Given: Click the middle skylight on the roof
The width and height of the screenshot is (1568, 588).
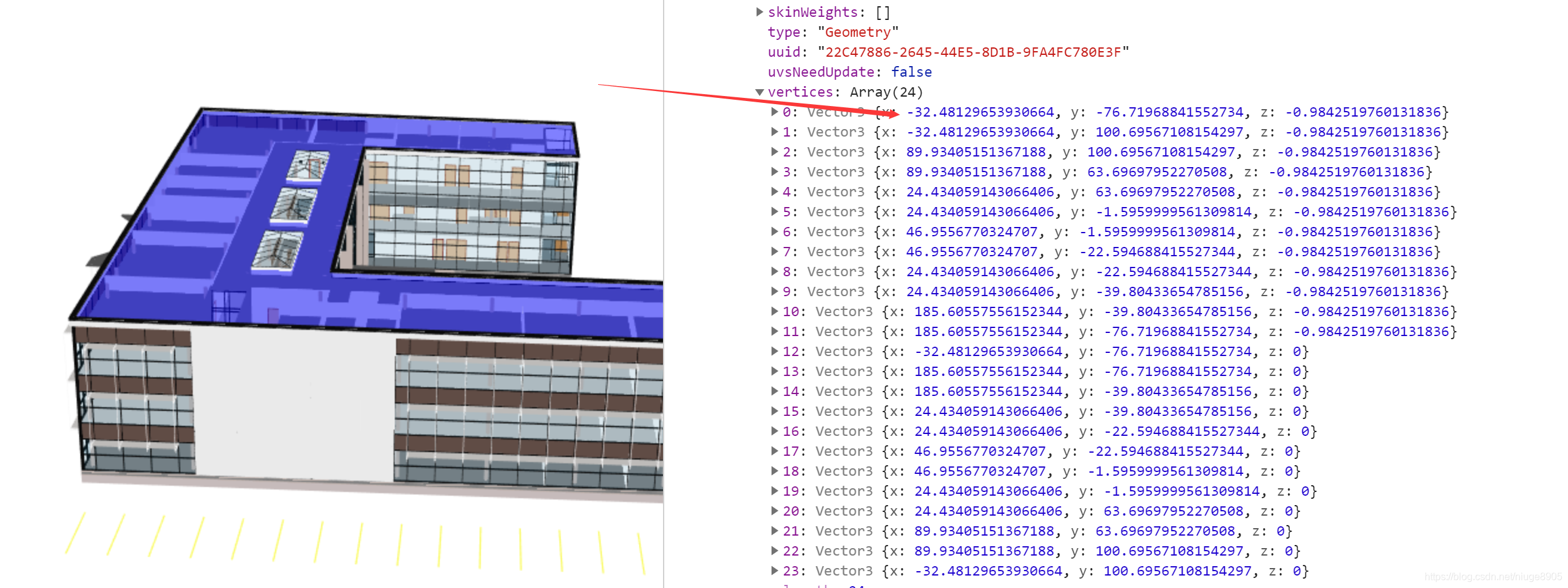Looking at the screenshot, I should coord(294,206).
